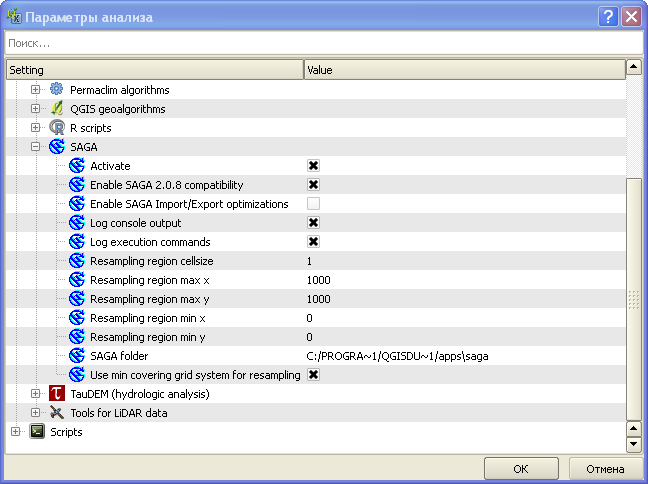Click the Permaclim algorithms gear icon

(57, 90)
